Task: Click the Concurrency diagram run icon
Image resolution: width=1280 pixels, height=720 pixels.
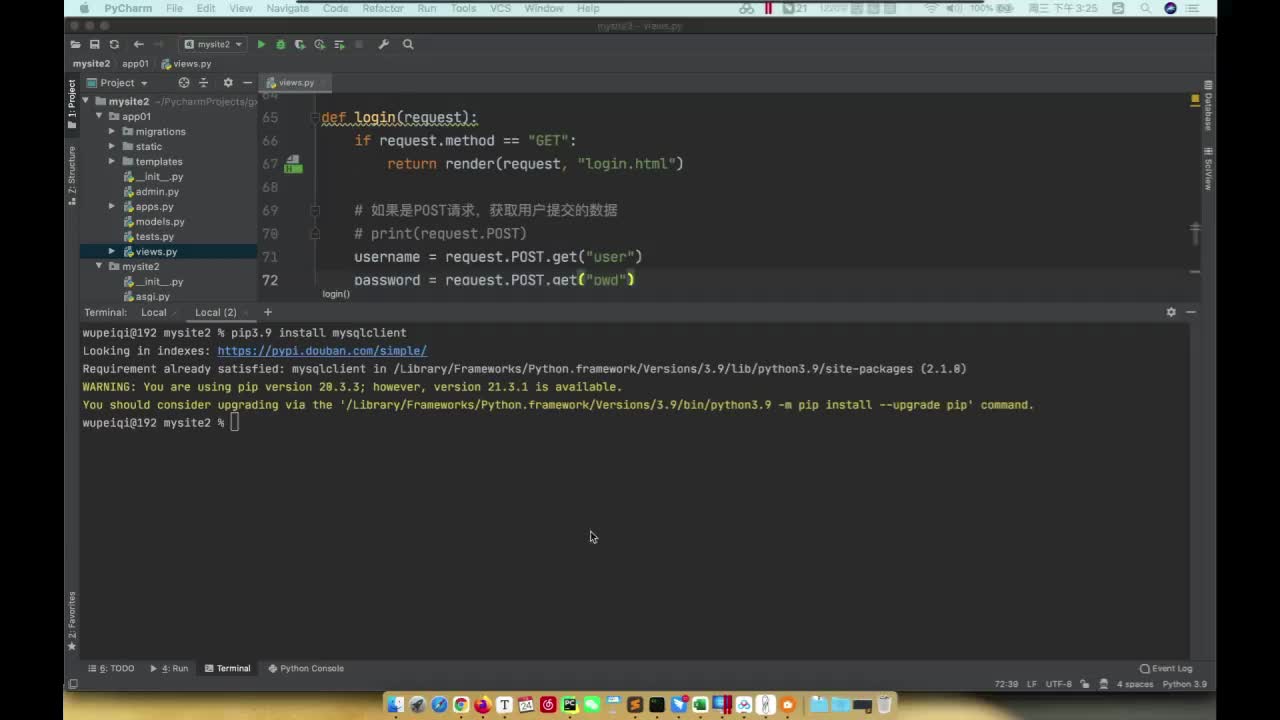Action: pyautogui.click(x=340, y=44)
